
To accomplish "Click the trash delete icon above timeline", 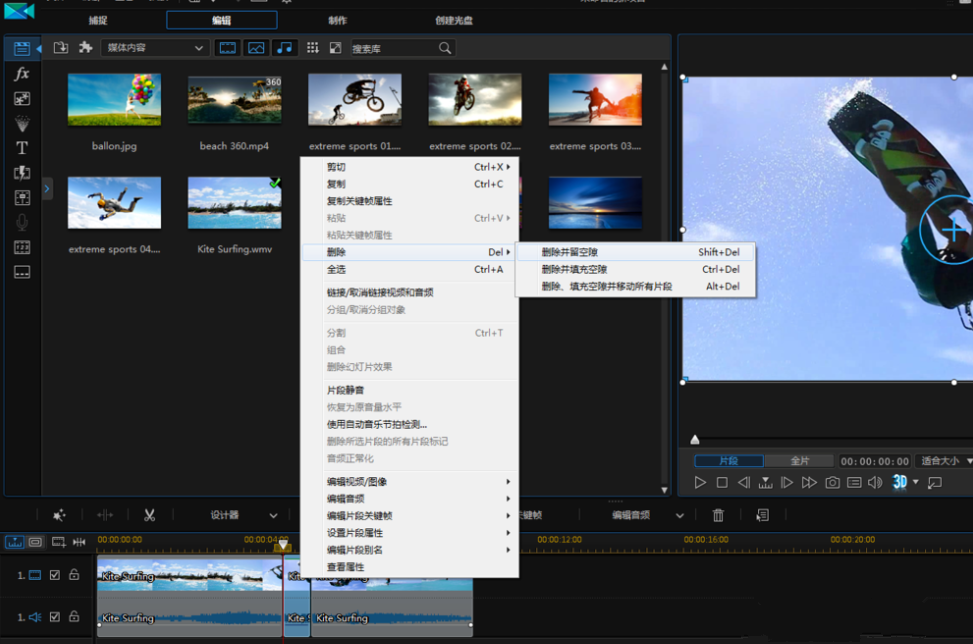I will click(x=717, y=514).
